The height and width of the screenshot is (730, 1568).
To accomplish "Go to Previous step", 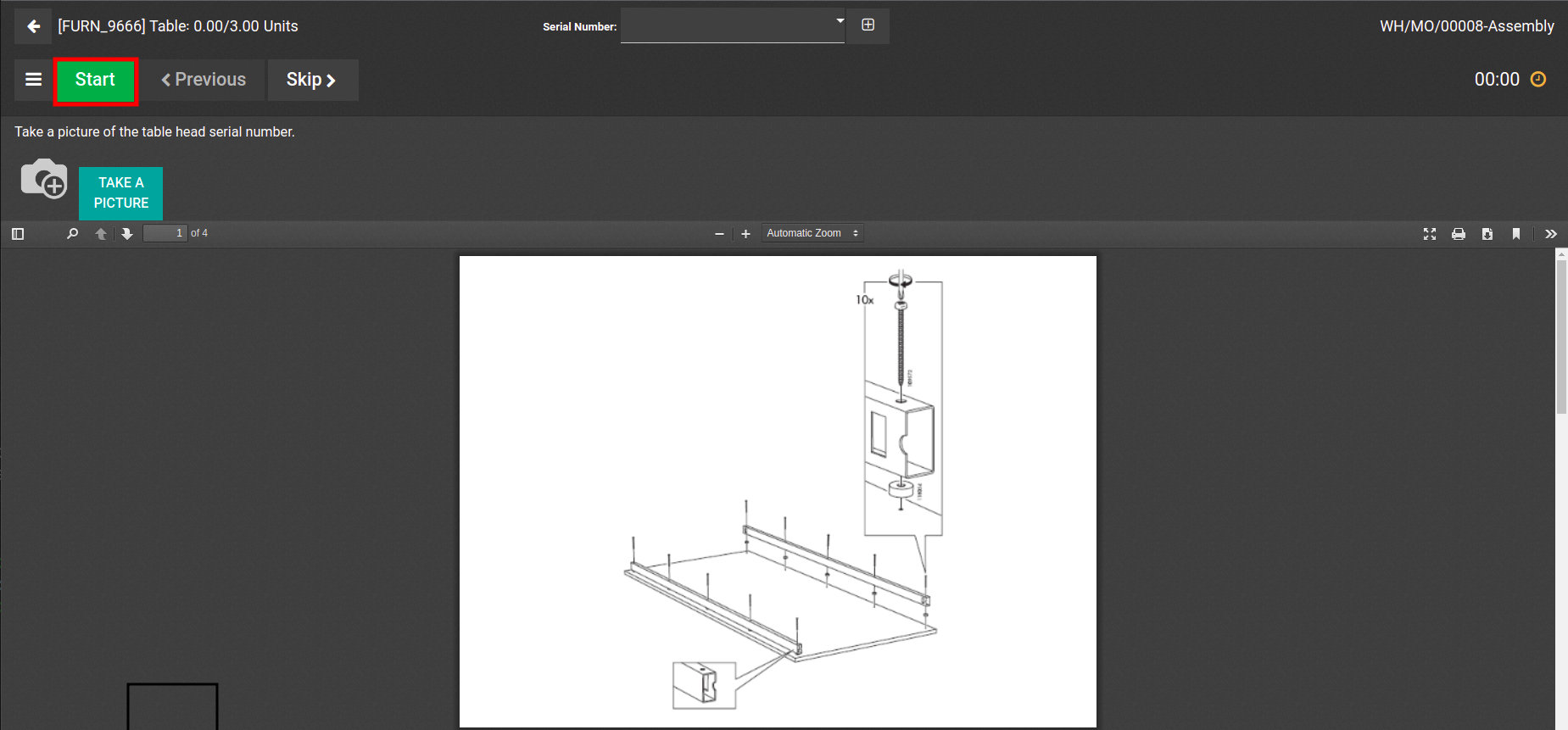I will [204, 80].
